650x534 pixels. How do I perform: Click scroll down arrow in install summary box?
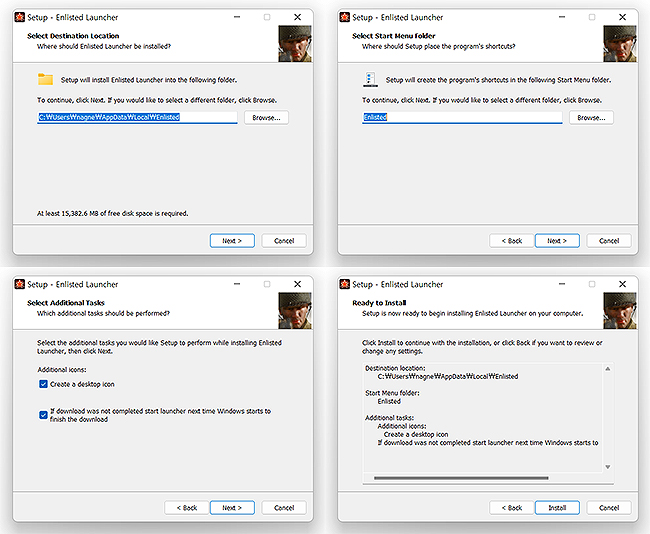(x=608, y=467)
